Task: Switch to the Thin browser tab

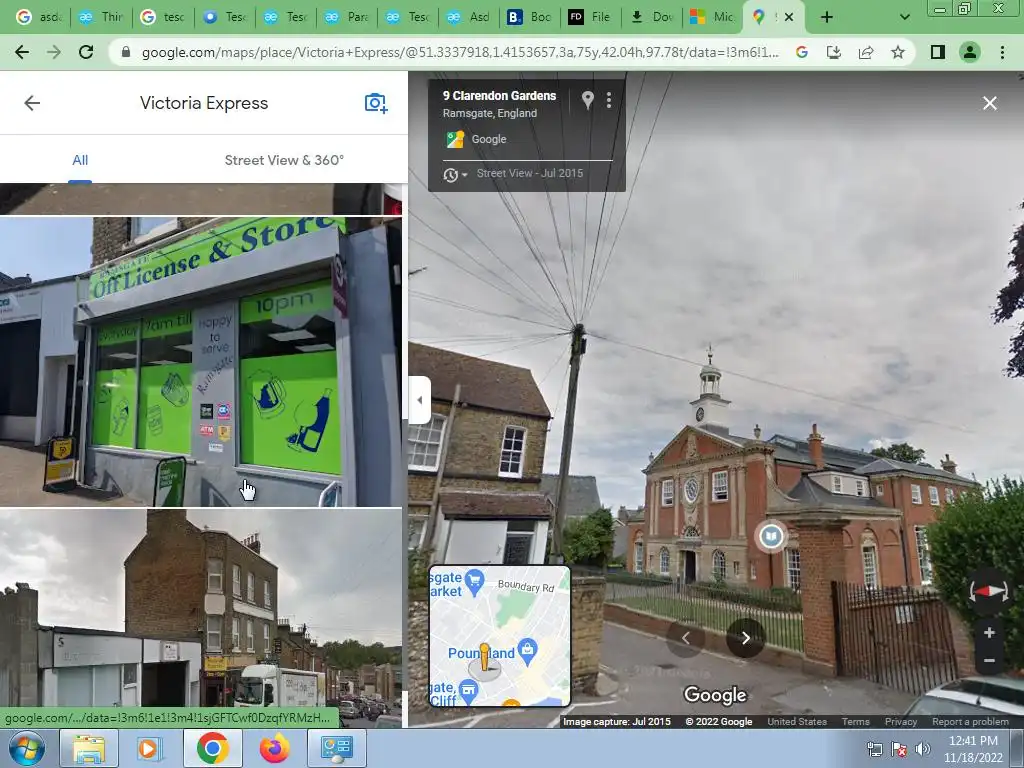Action: point(101,17)
